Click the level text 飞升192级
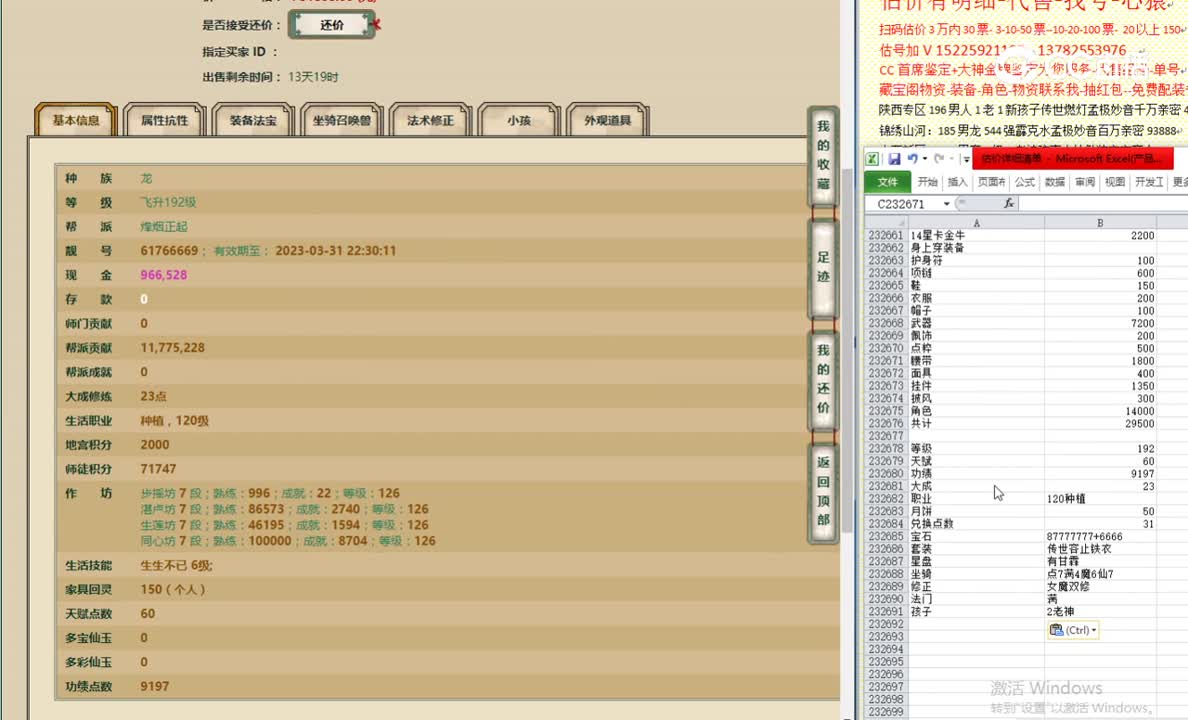Image resolution: width=1188 pixels, height=720 pixels. coord(168,202)
